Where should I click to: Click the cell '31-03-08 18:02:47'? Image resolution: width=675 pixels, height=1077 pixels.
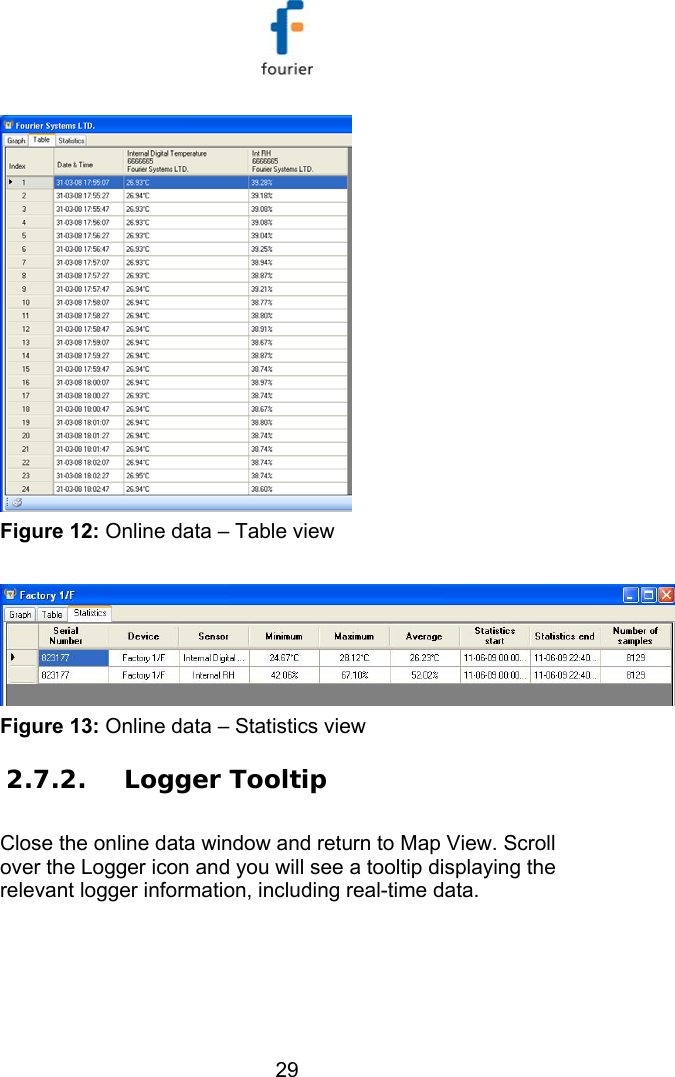[x=89, y=489]
